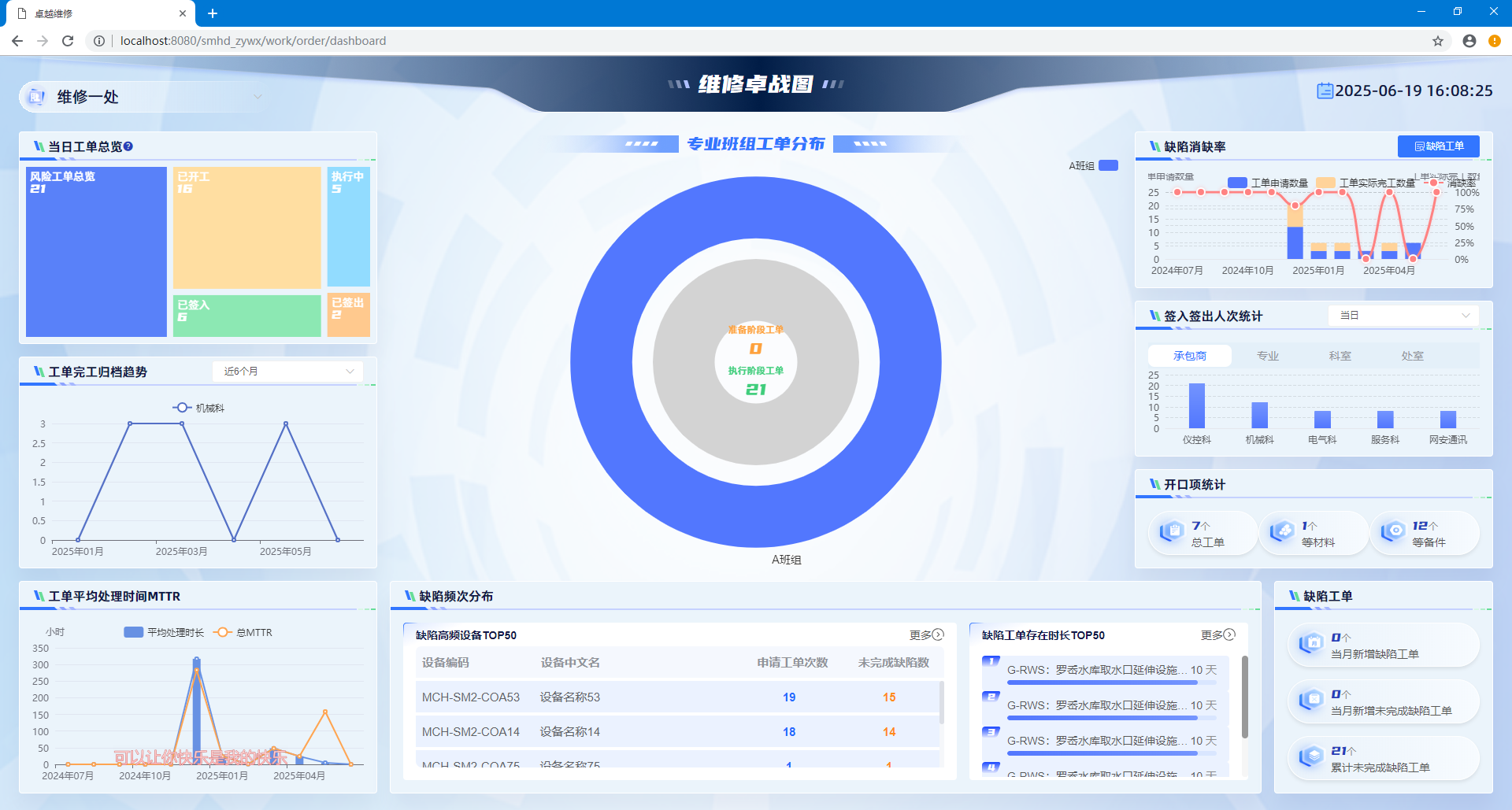Click the 等备件 icon in 开口项统计
Image resolution: width=1512 pixels, height=810 pixels.
[1392, 532]
